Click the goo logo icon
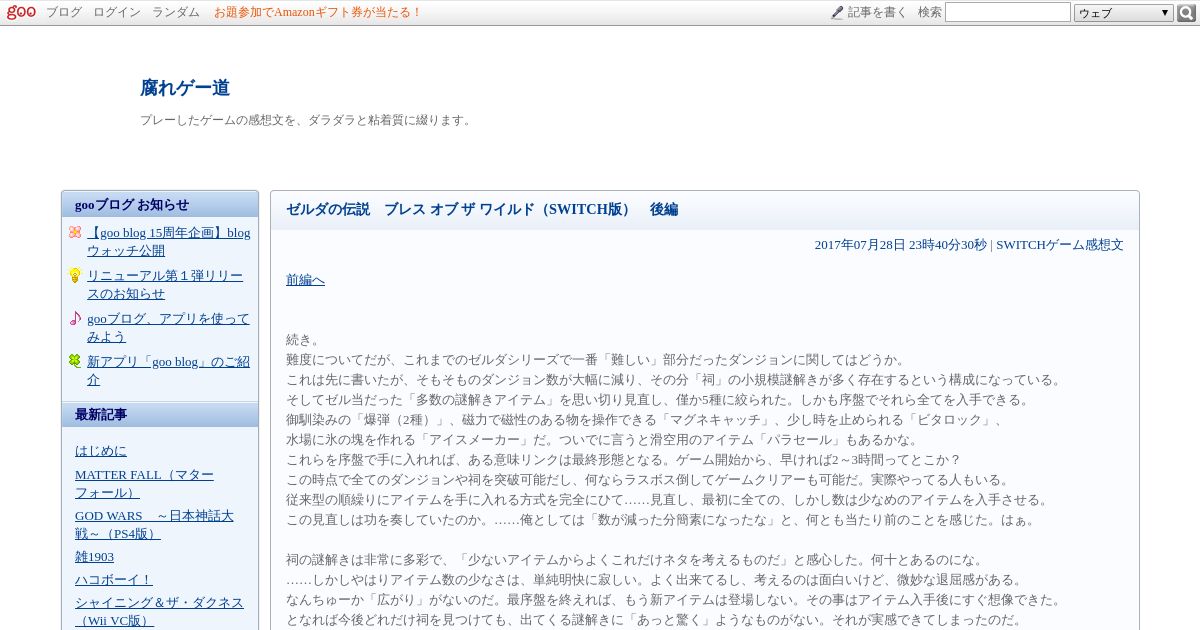The height and width of the screenshot is (630, 1200). (x=21, y=12)
